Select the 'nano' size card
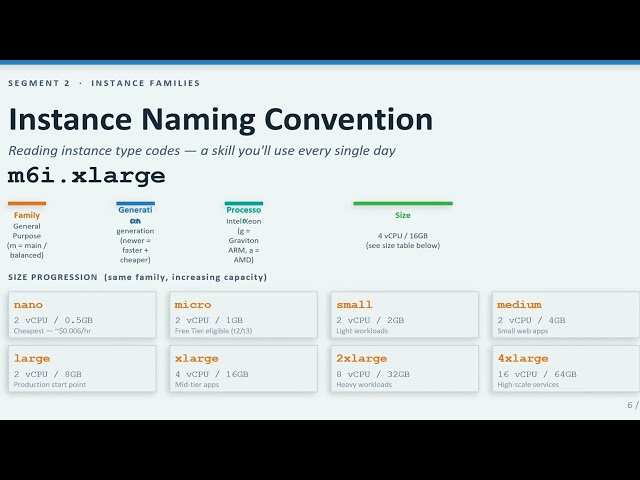This screenshot has width=640, height=480. pyautogui.click(x=82, y=315)
